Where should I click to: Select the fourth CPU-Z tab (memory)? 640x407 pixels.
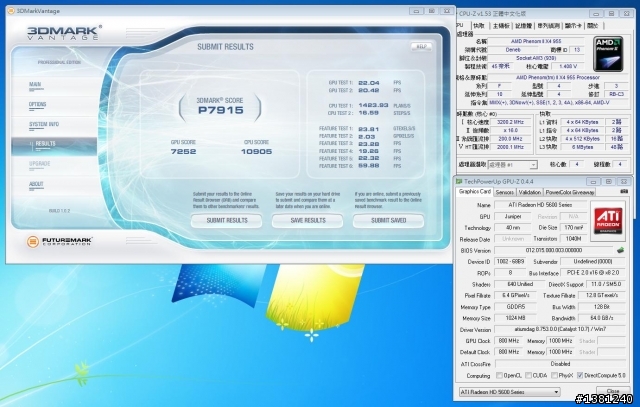pos(523,26)
